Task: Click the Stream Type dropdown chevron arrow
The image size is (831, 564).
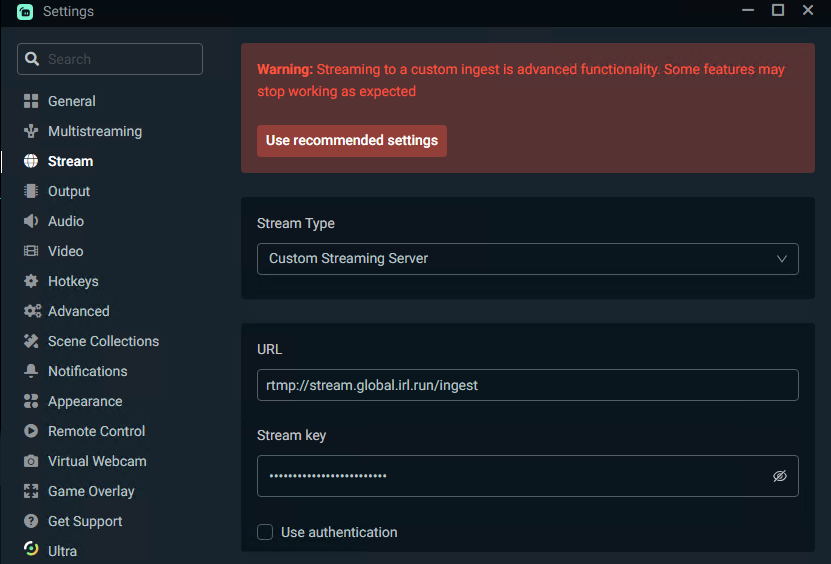Action: [782, 258]
